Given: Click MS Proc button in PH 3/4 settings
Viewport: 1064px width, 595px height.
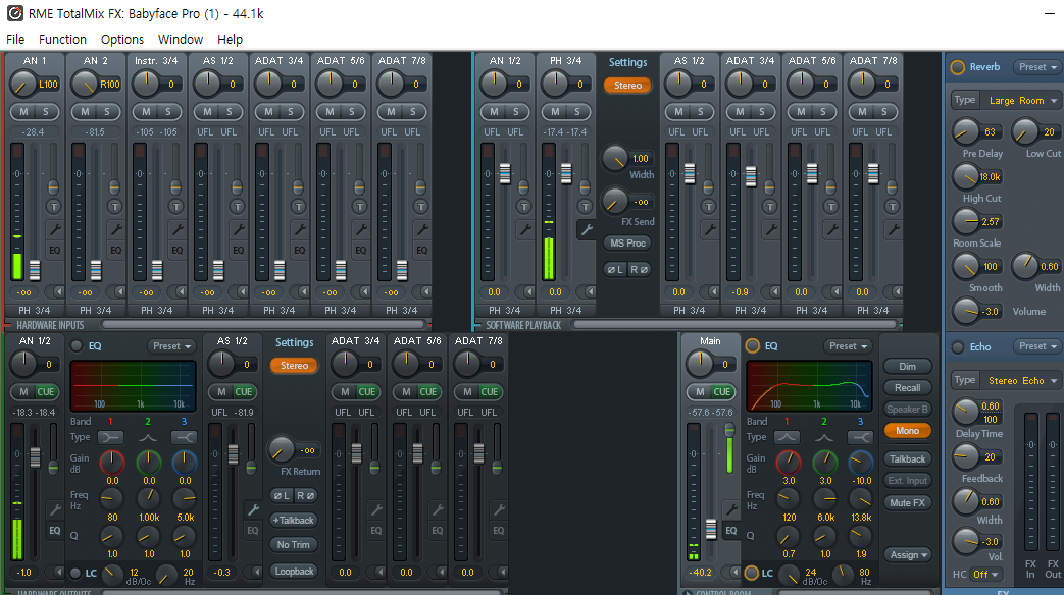Looking at the screenshot, I should [628, 243].
